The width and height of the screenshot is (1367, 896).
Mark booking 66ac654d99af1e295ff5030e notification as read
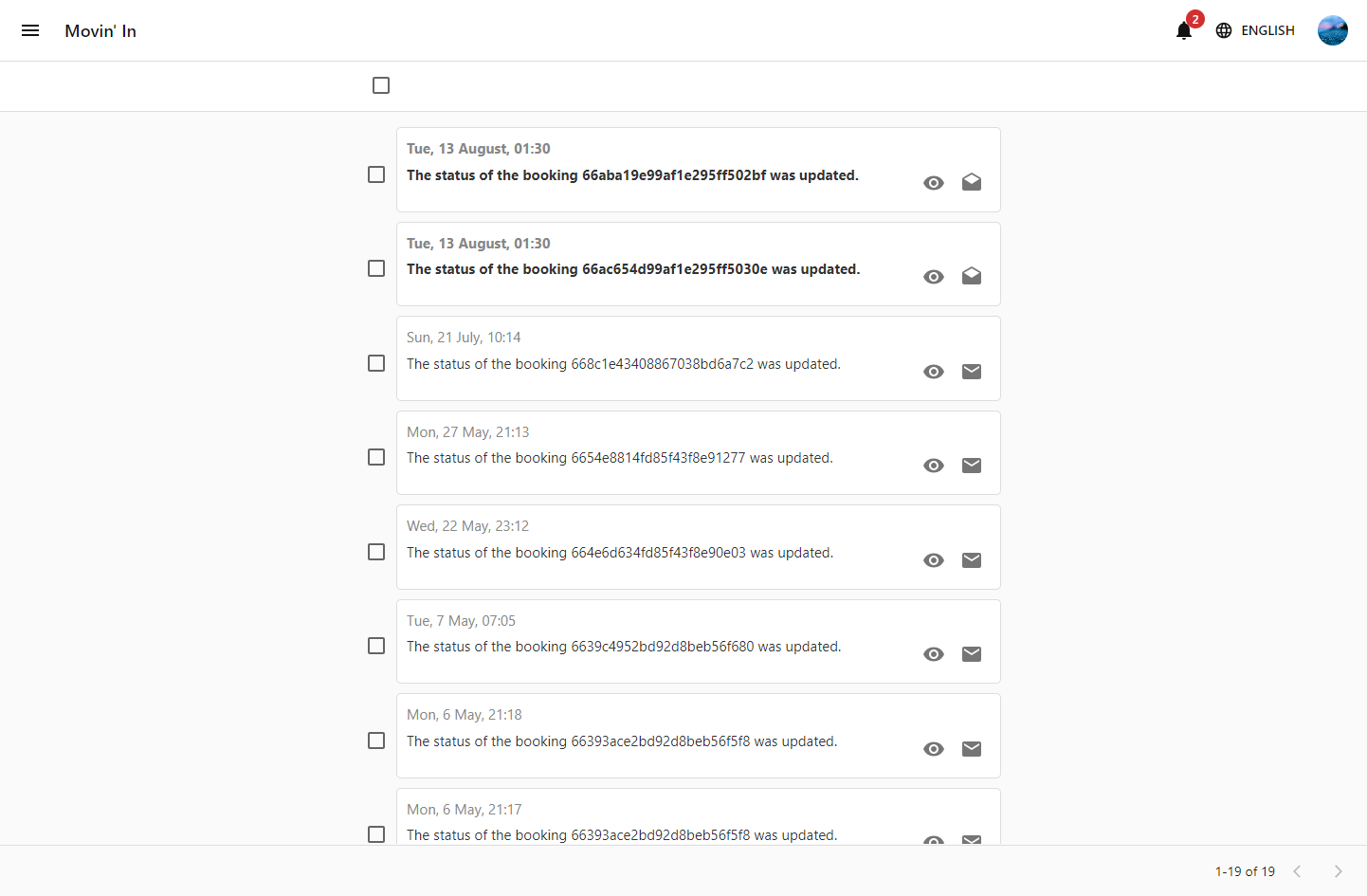[x=972, y=276]
